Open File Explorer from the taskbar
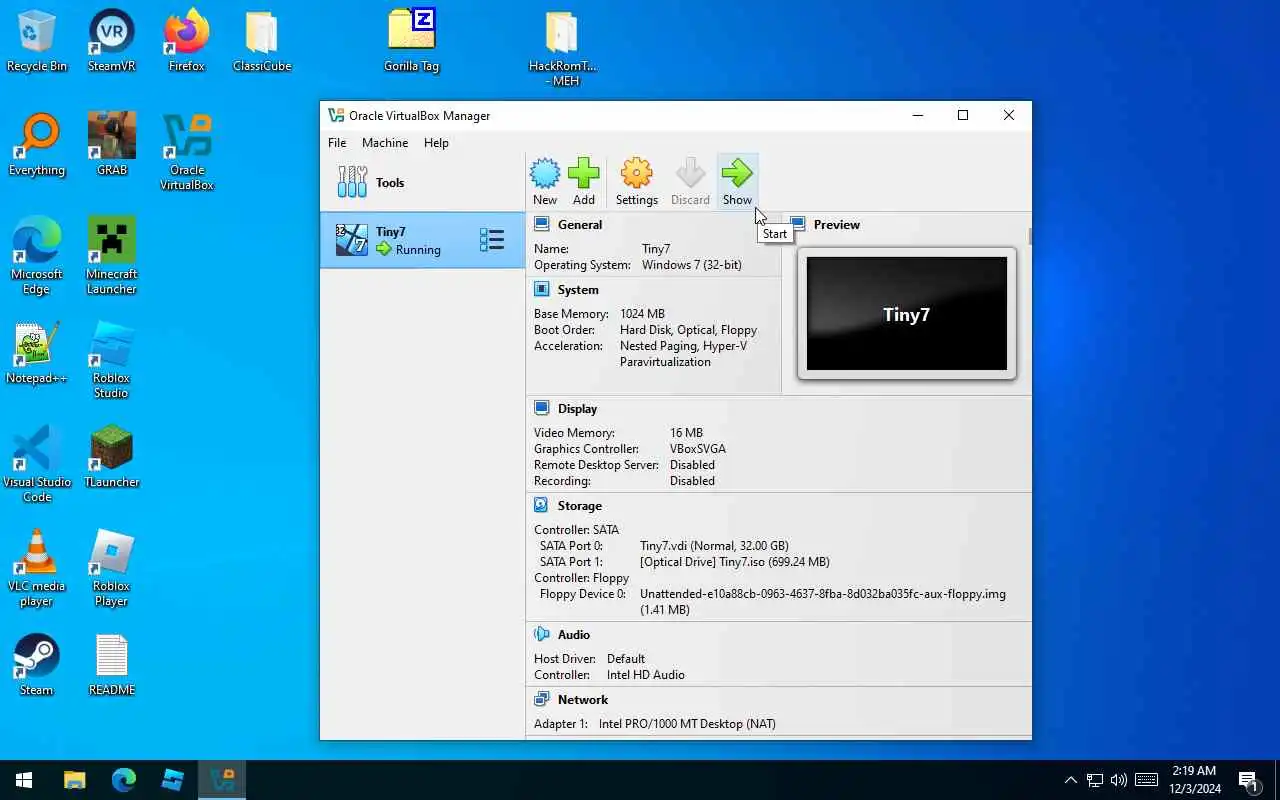Image resolution: width=1280 pixels, height=800 pixels. point(75,780)
